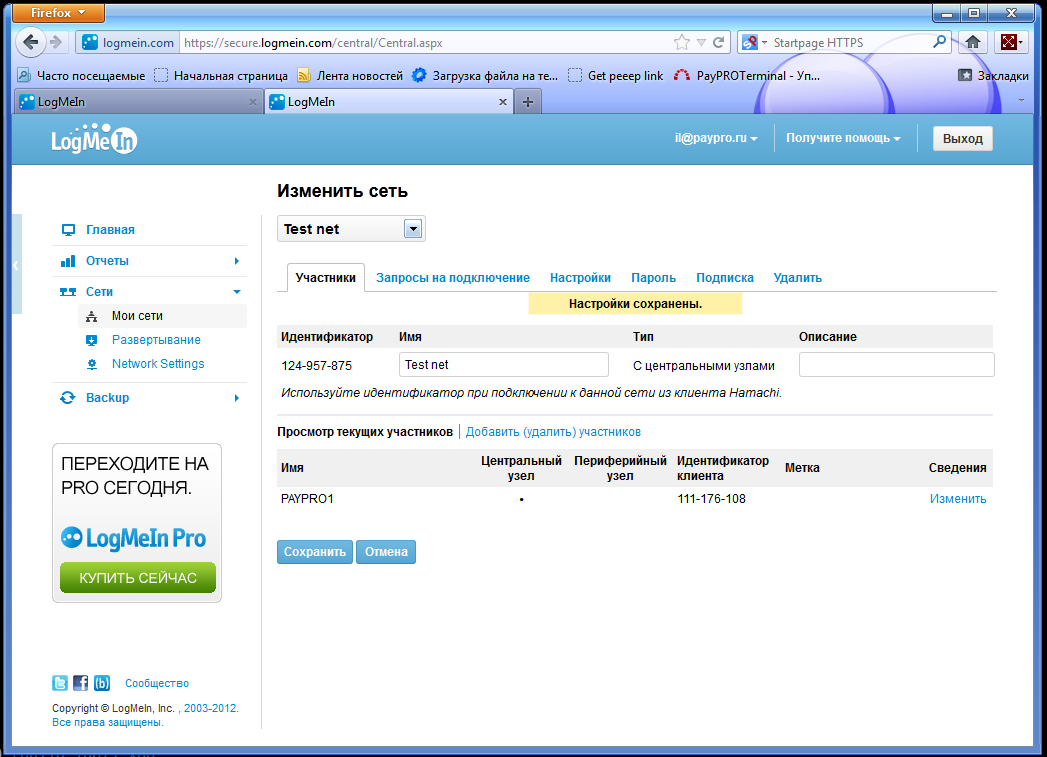This screenshot has width=1047, height=757.
Task: Click Firefox back arrow button
Action: point(31,42)
